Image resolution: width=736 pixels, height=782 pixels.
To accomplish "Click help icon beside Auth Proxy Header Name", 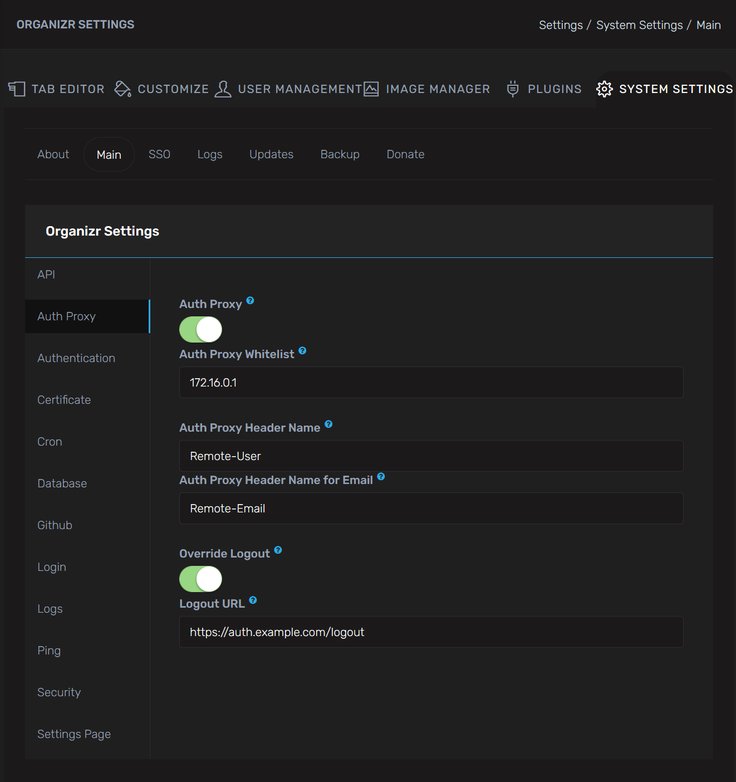I will 329,425.
